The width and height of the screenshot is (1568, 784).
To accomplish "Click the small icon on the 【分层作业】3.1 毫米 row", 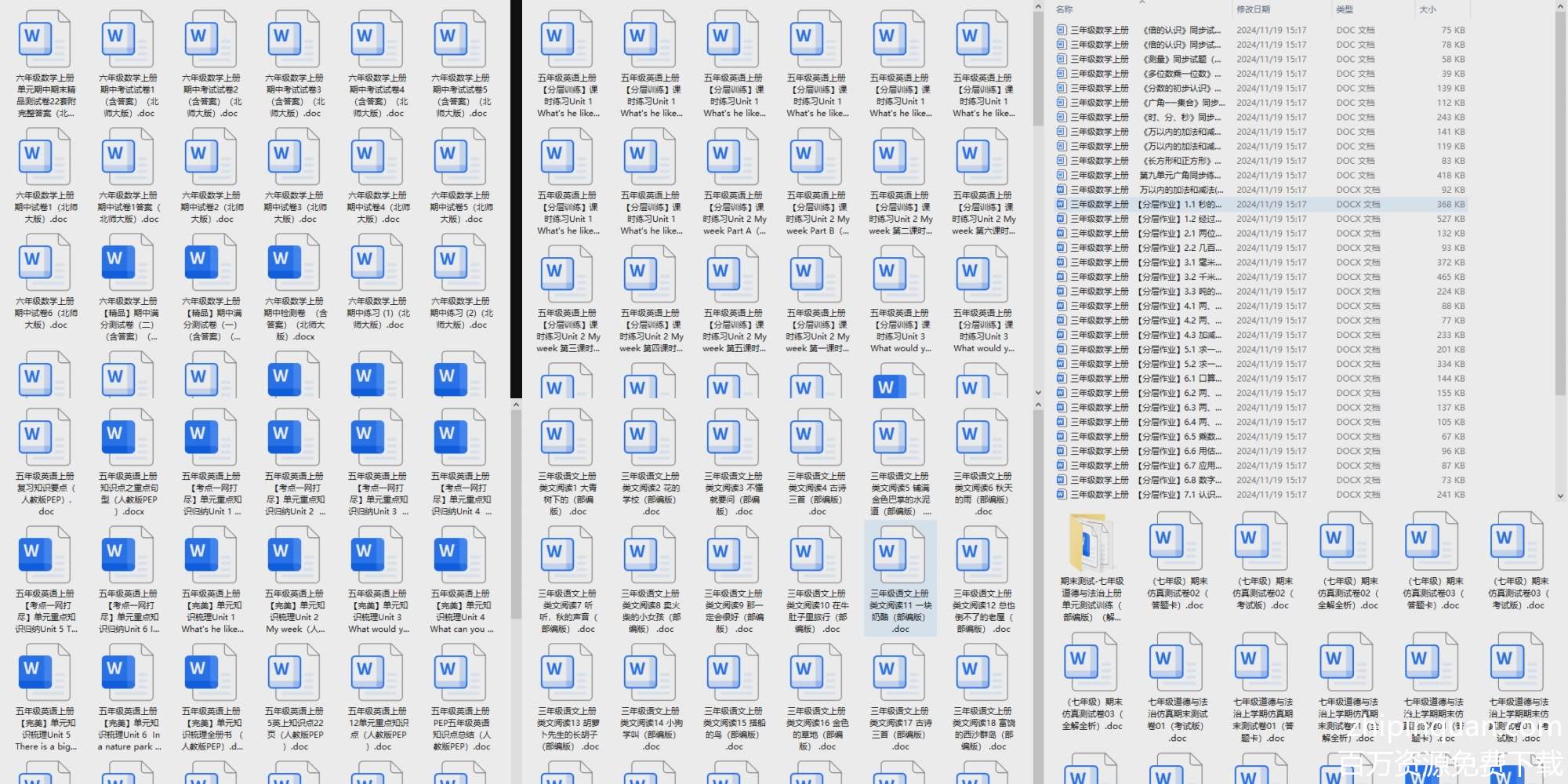I will click(1062, 262).
